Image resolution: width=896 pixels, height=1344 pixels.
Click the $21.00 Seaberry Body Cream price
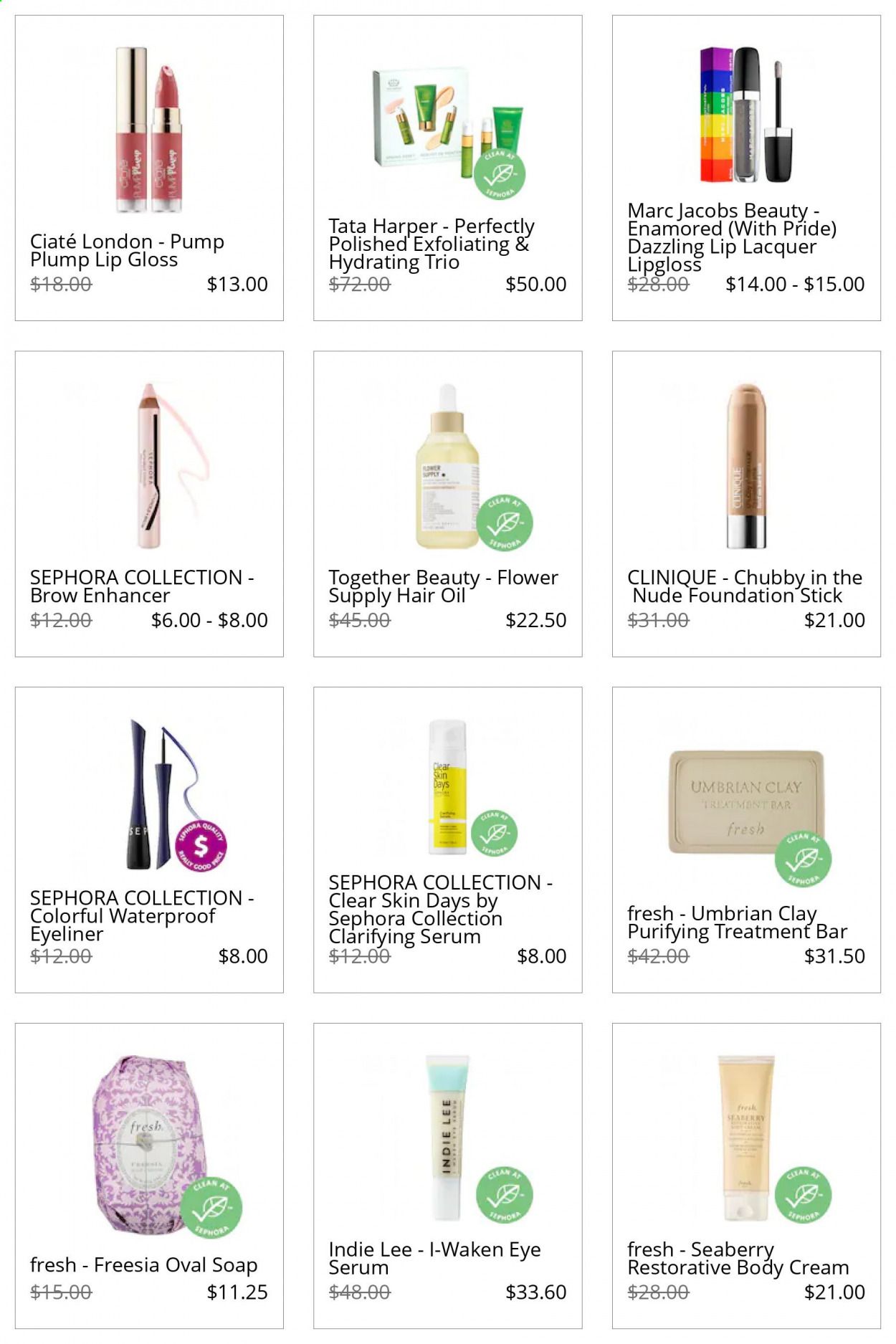click(834, 1292)
